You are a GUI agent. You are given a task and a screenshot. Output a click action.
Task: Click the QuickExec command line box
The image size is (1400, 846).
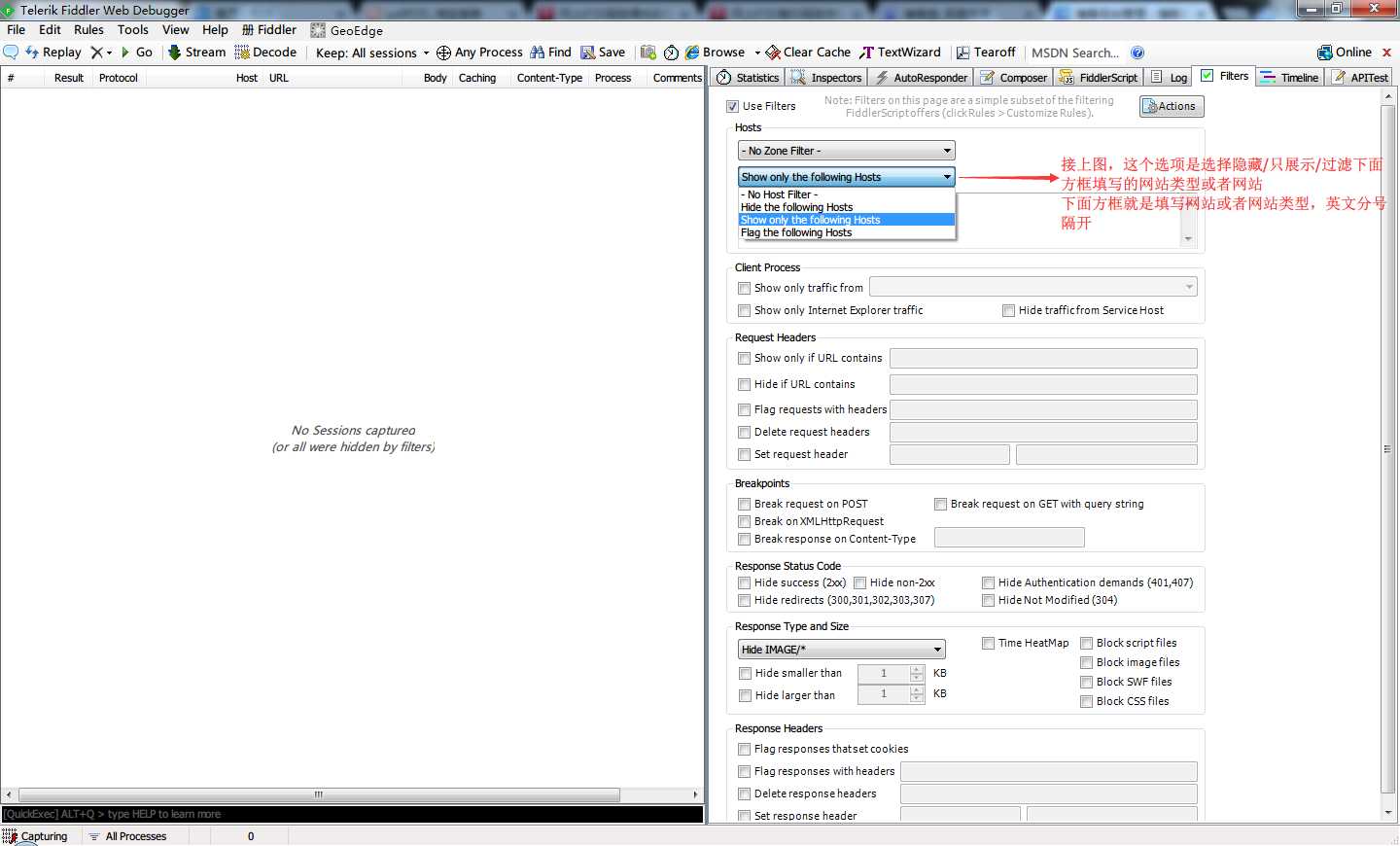click(352, 814)
